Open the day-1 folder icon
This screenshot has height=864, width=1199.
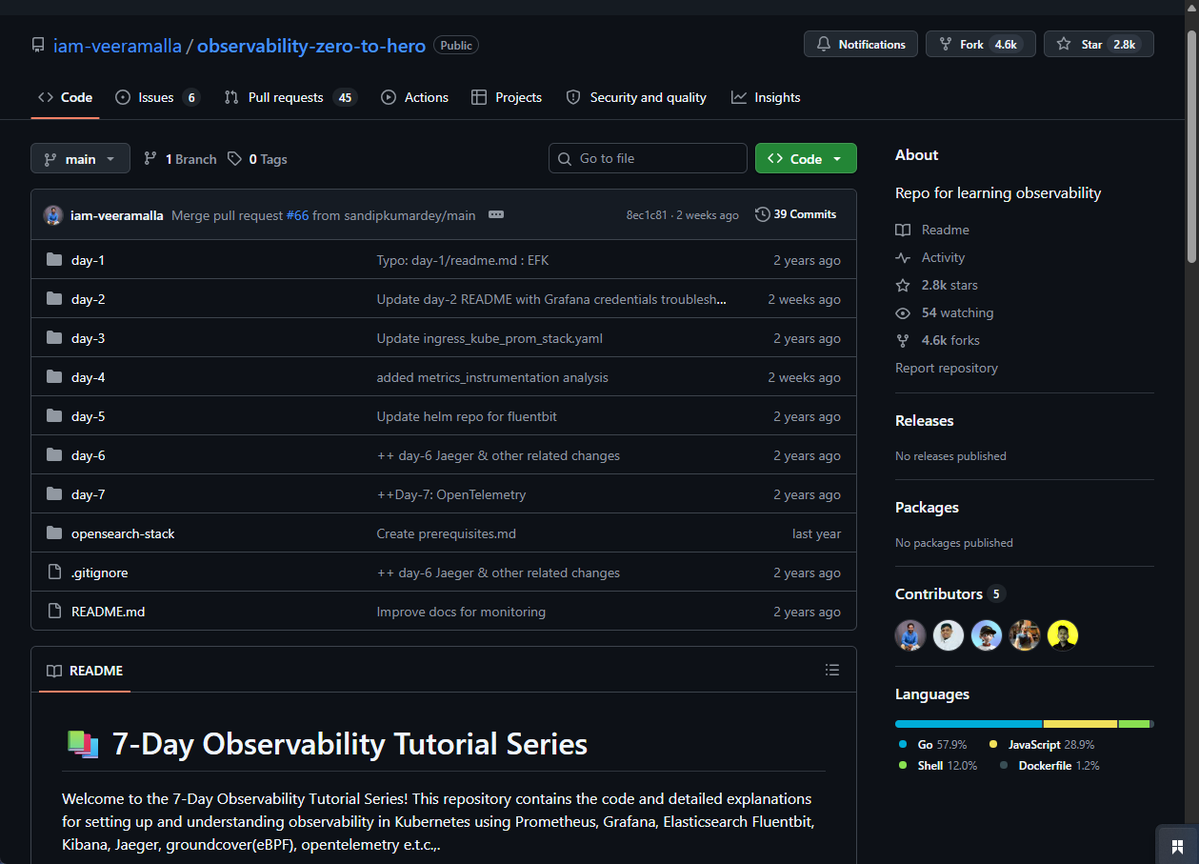[x=54, y=259]
